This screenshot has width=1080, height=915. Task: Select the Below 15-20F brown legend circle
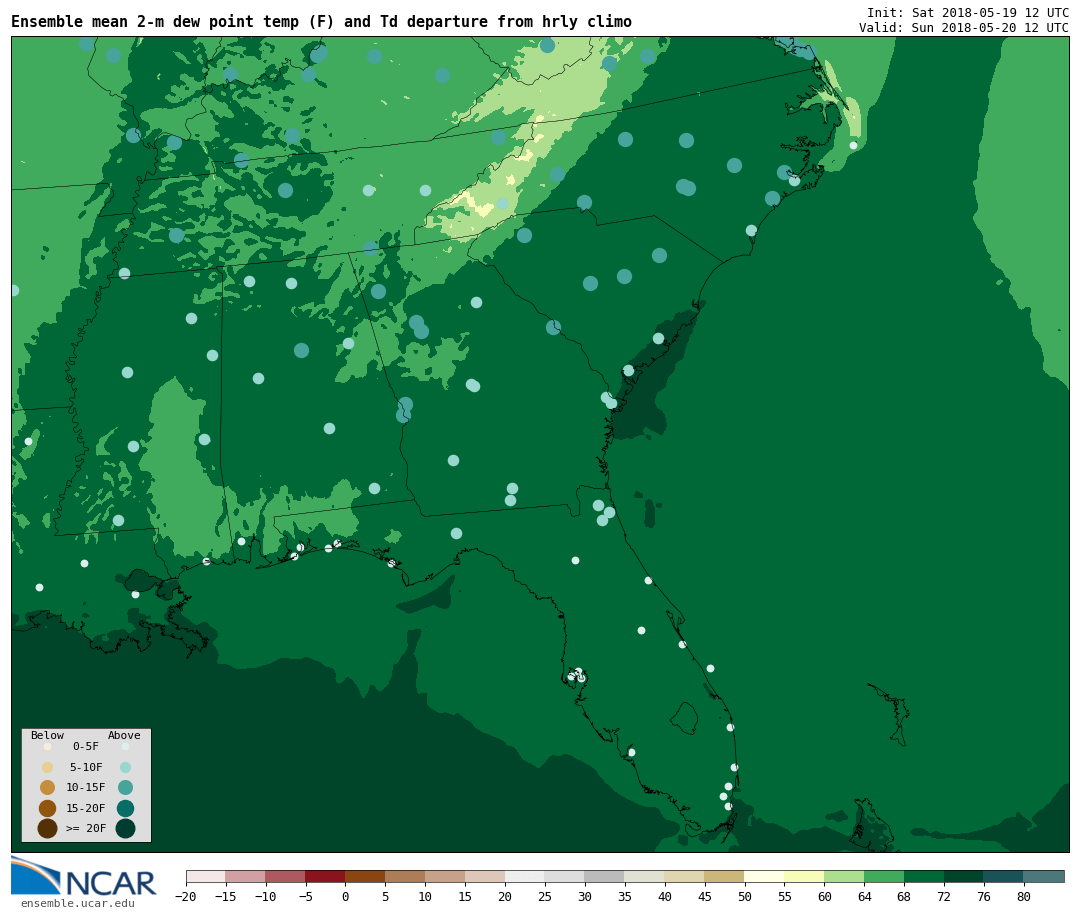tap(48, 808)
